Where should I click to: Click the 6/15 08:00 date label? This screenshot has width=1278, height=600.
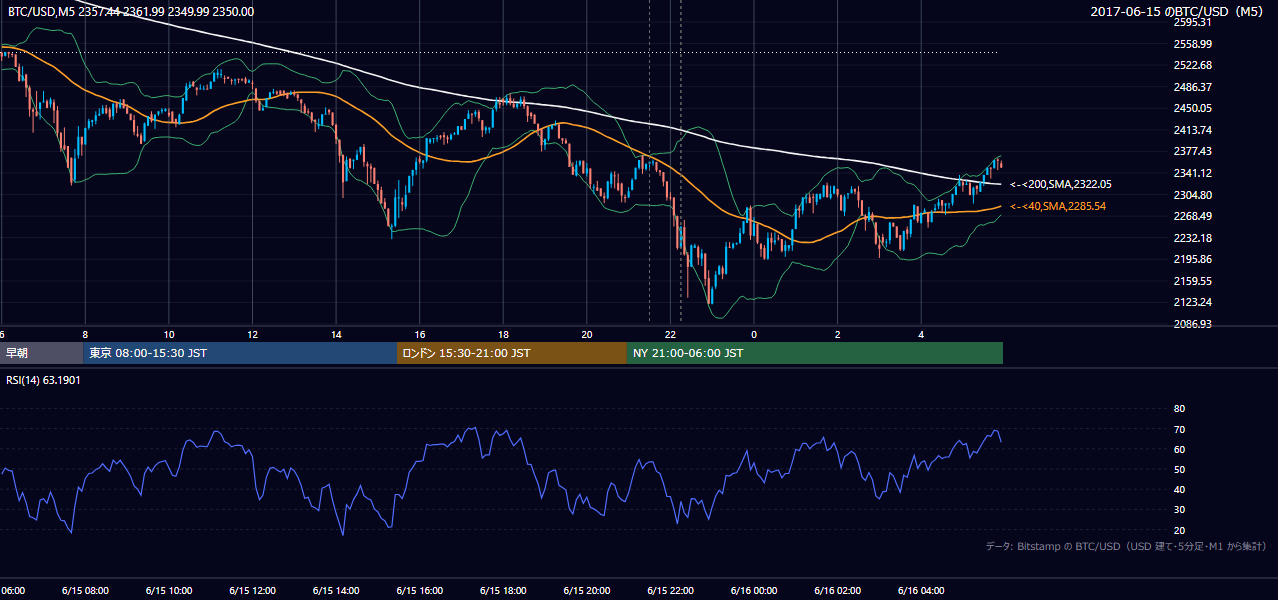85,590
